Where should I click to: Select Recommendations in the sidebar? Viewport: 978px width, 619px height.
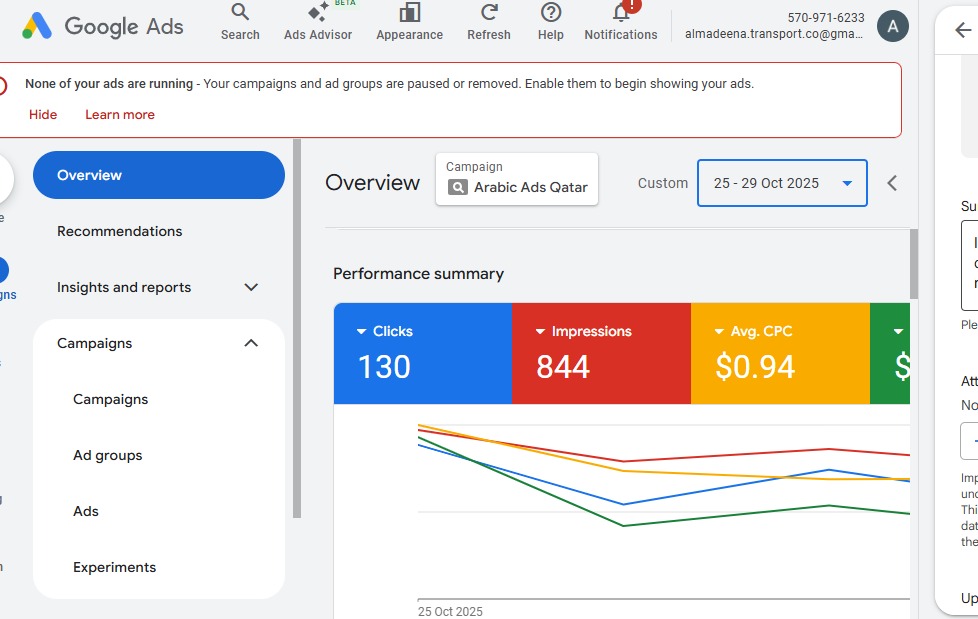click(x=118, y=231)
